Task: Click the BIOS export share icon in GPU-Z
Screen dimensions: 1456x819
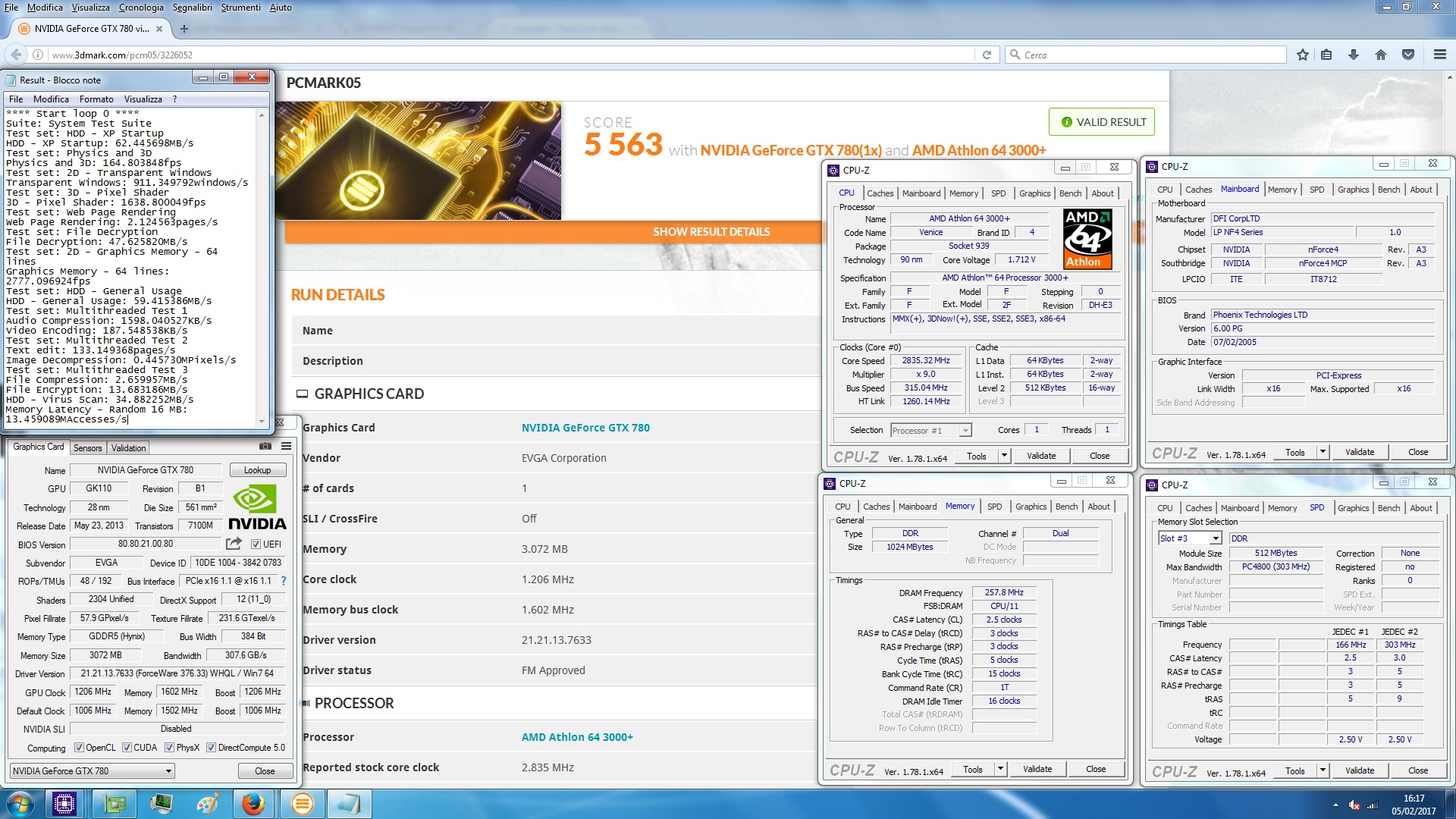Action: (x=234, y=544)
